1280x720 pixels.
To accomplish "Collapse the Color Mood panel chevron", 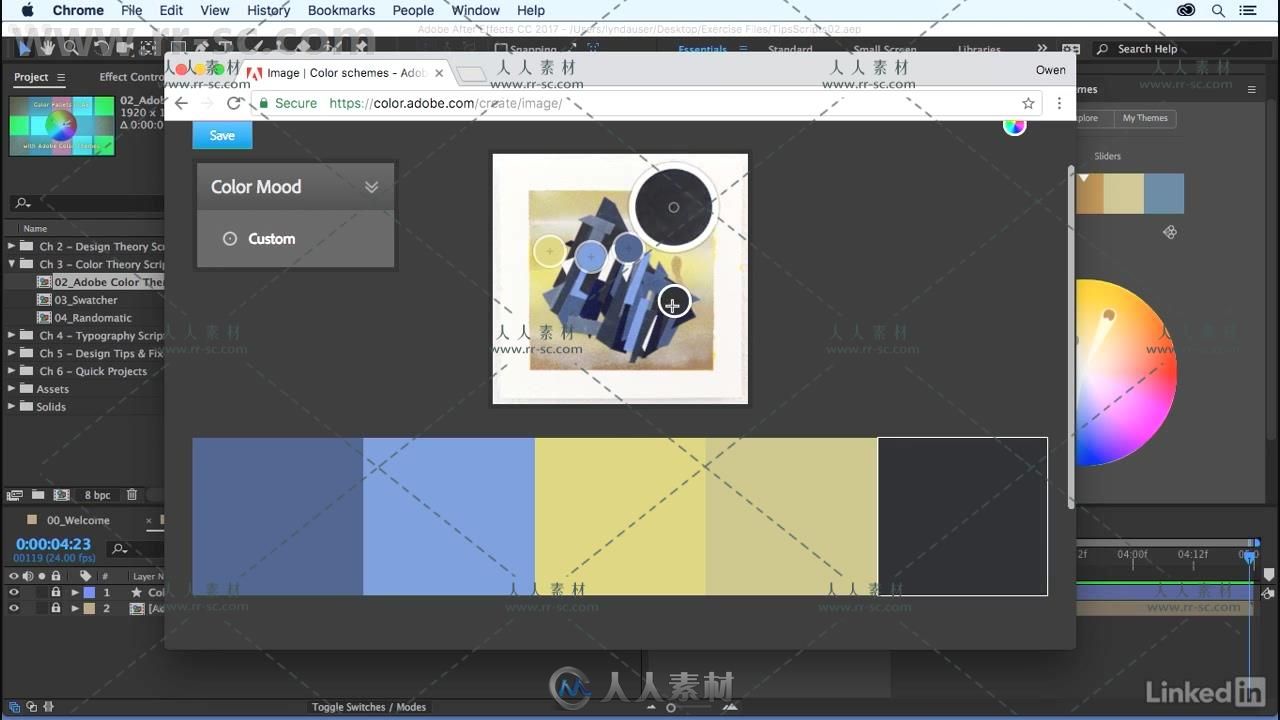I will tap(371, 187).
